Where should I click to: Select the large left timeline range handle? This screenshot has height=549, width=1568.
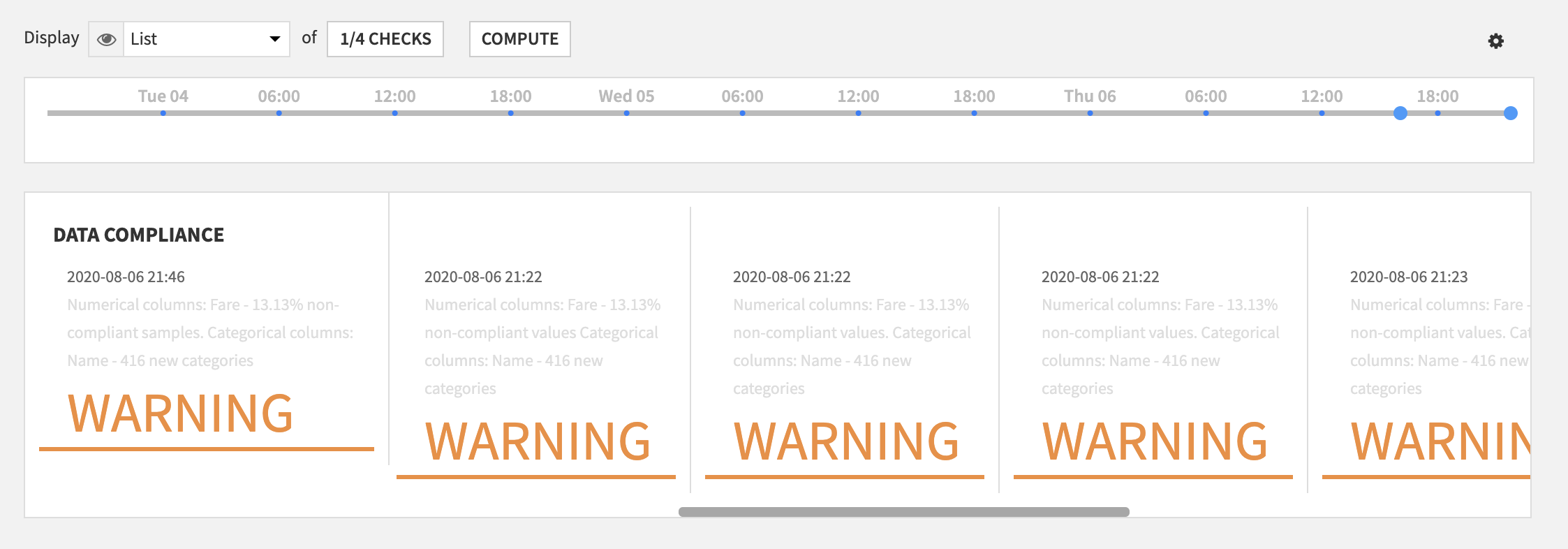pyautogui.click(x=1400, y=113)
